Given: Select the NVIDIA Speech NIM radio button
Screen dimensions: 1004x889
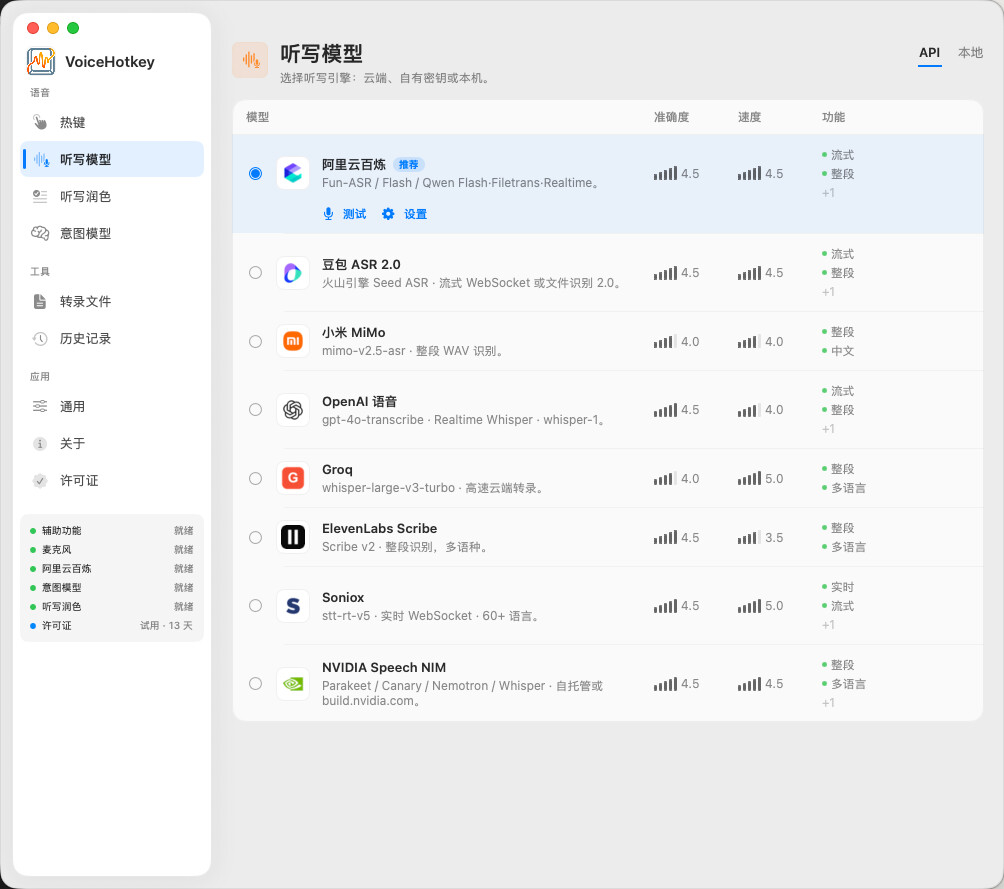Looking at the screenshot, I should pos(255,684).
